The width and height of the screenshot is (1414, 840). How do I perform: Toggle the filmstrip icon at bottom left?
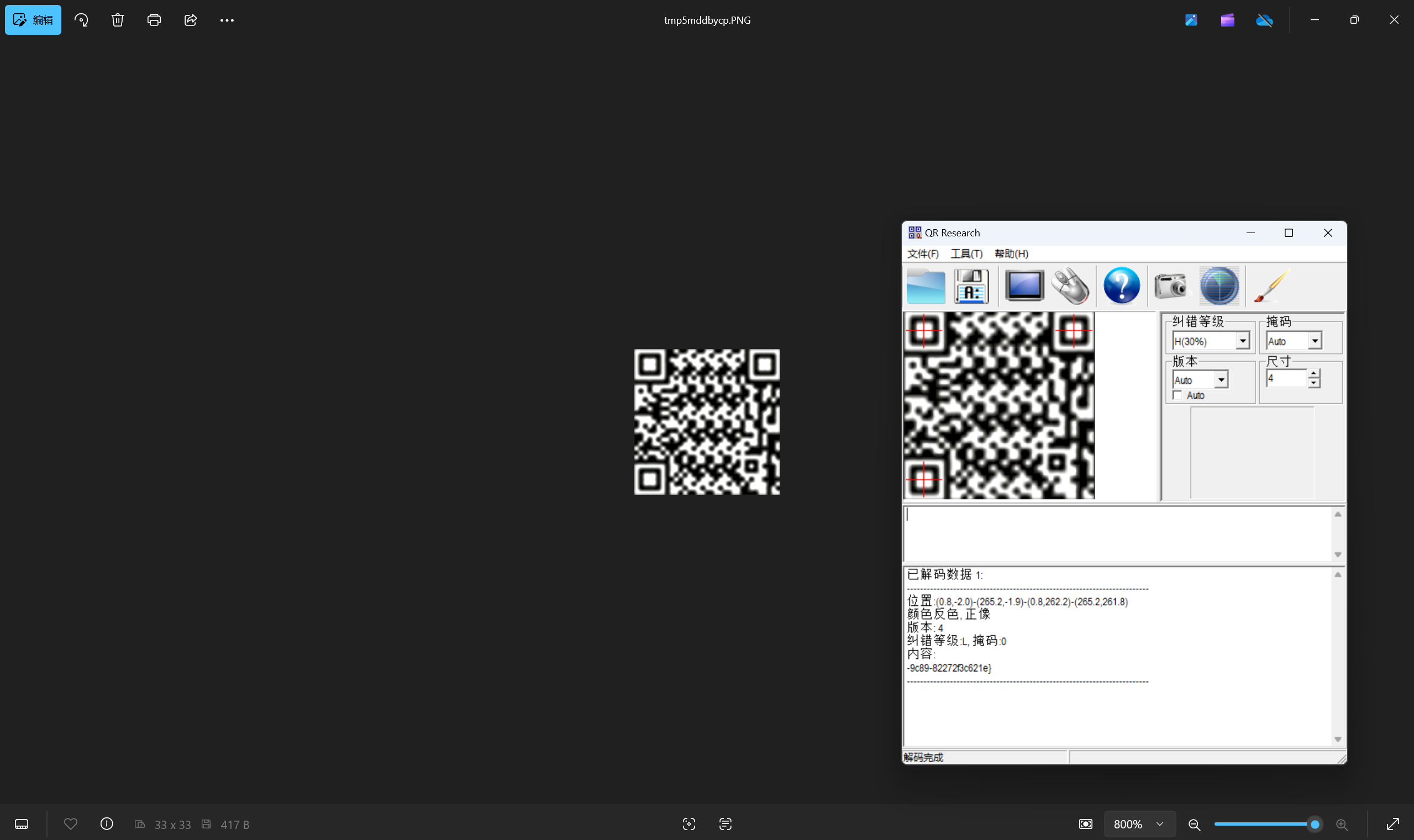pyautogui.click(x=22, y=823)
